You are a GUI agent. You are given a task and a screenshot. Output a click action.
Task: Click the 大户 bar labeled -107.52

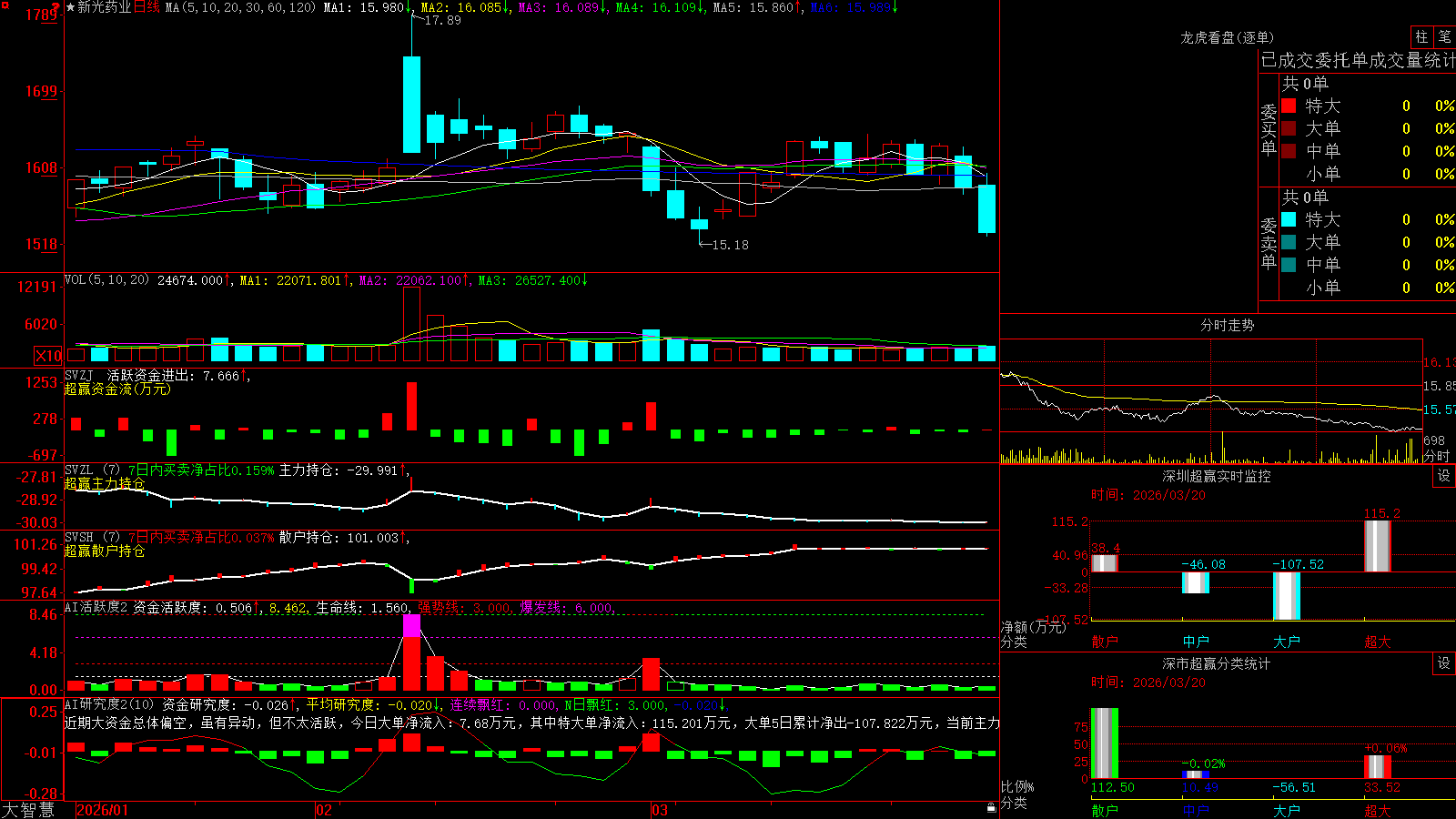1287,596
